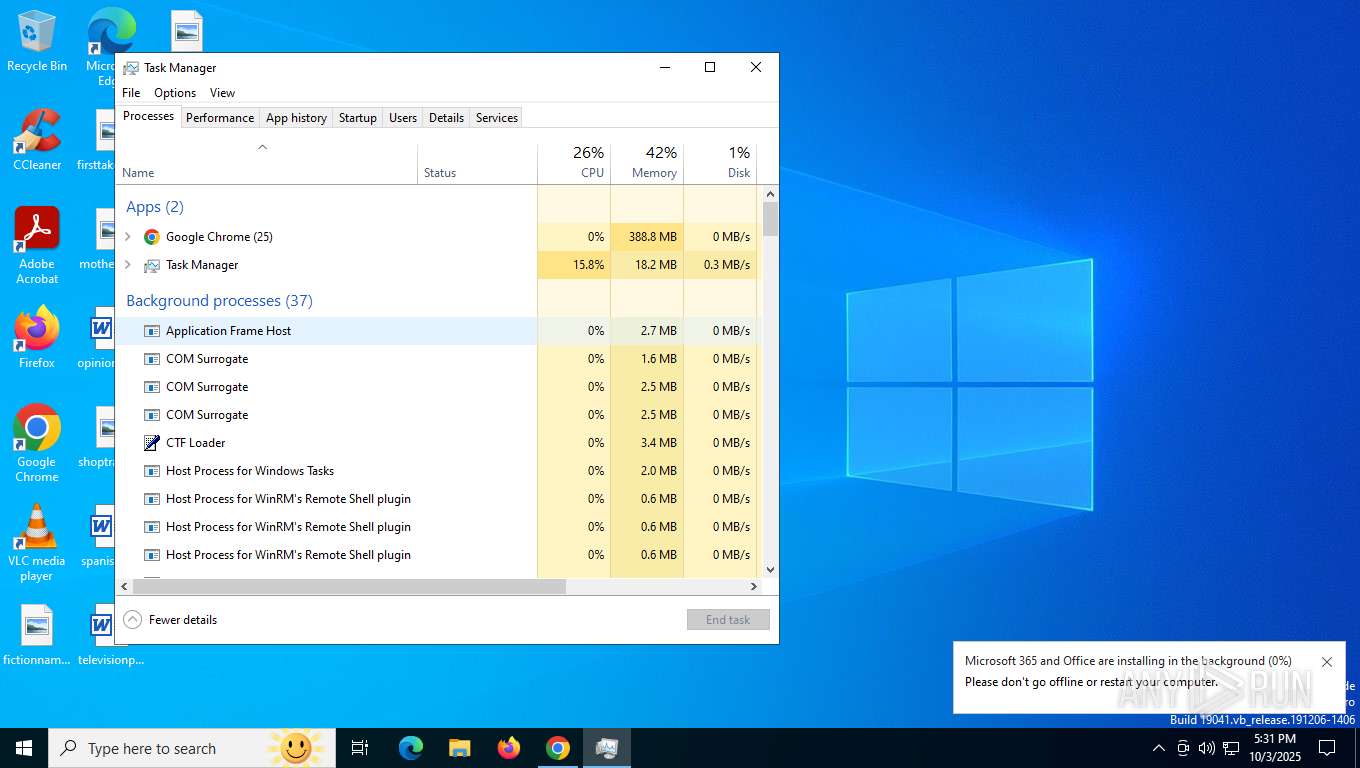Image resolution: width=1360 pixels, height=768 pixels.
Task: Select the Host Process for Windows Tasks row
Action: point(436,471)
